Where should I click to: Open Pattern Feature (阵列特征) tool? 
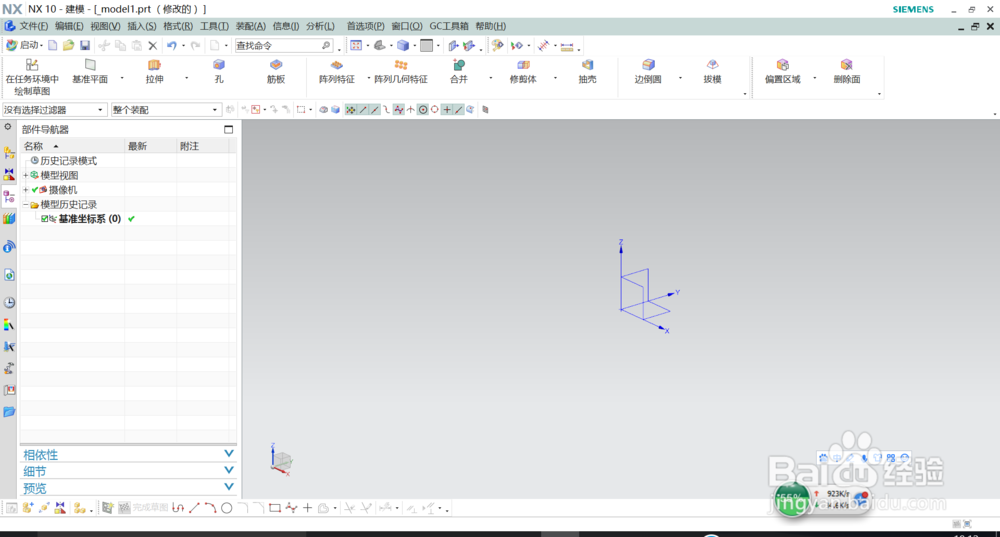337,71
